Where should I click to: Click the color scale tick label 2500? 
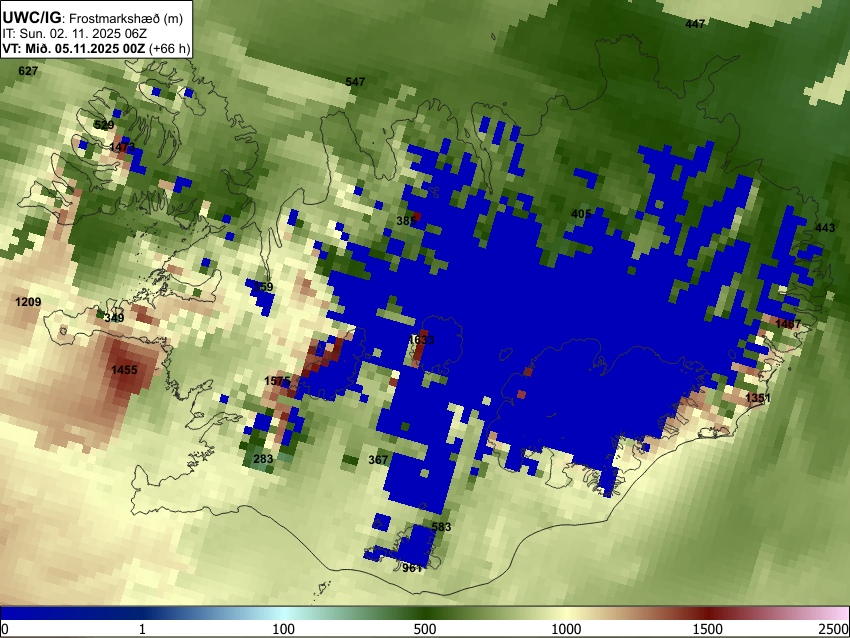click(x=835, y=629)
